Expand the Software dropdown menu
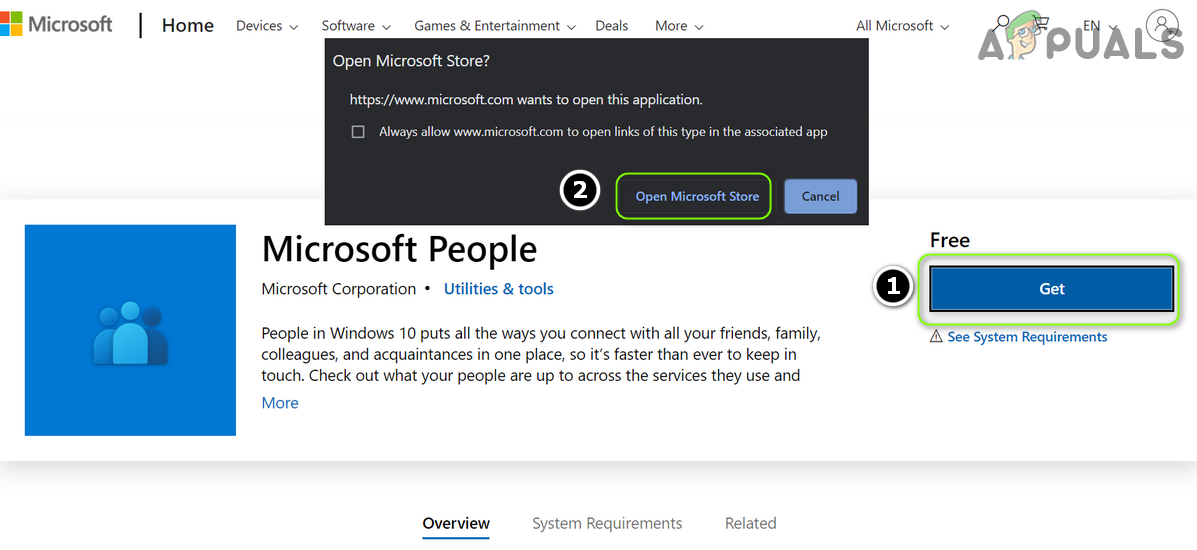 (356, 26)
